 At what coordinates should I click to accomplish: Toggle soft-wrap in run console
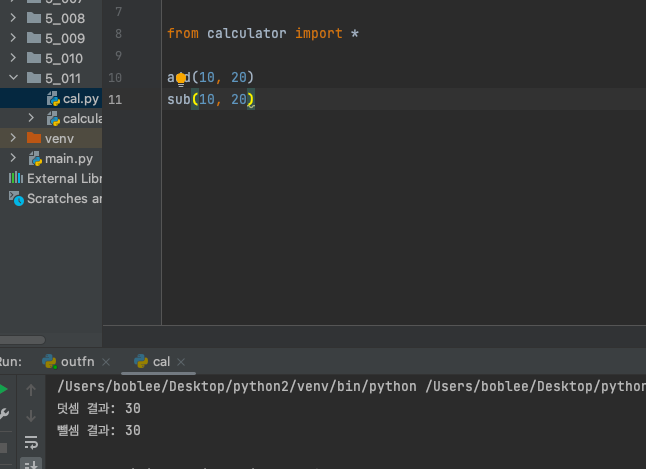pyautogui.click(x=31, y=443)
